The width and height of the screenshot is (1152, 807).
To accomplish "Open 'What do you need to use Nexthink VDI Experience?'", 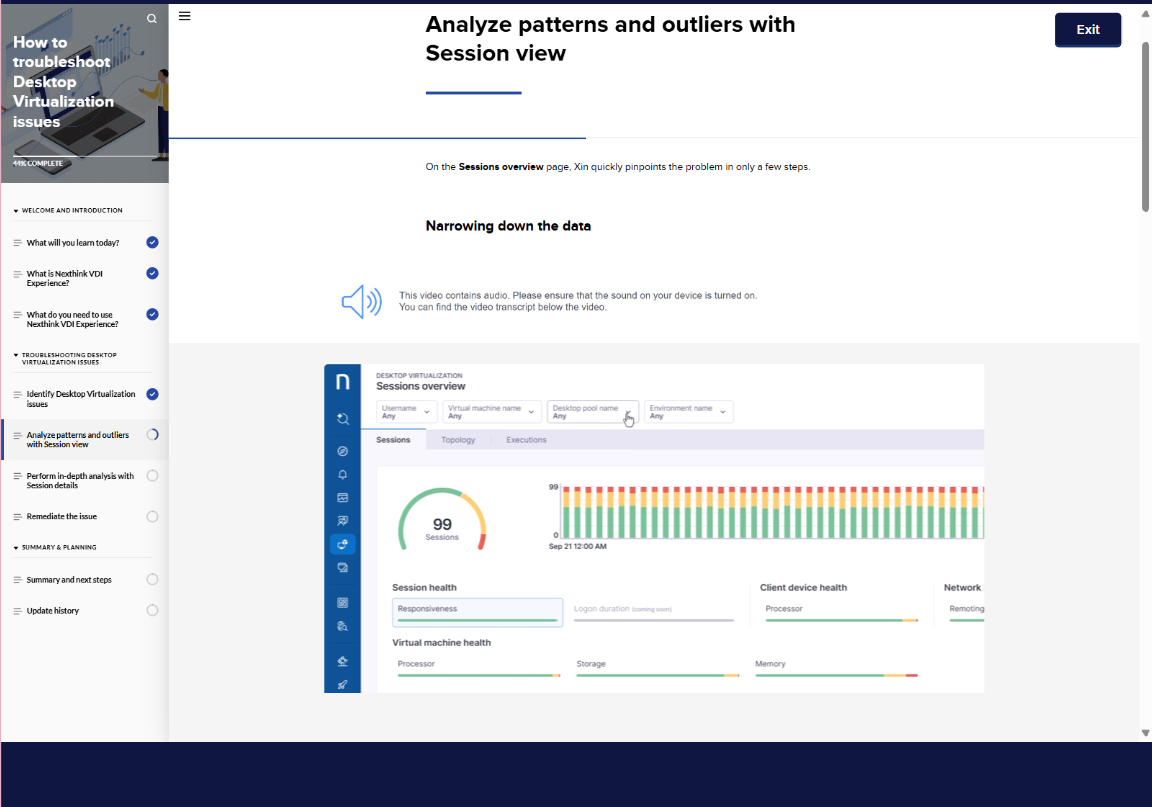I will (72, 320).
